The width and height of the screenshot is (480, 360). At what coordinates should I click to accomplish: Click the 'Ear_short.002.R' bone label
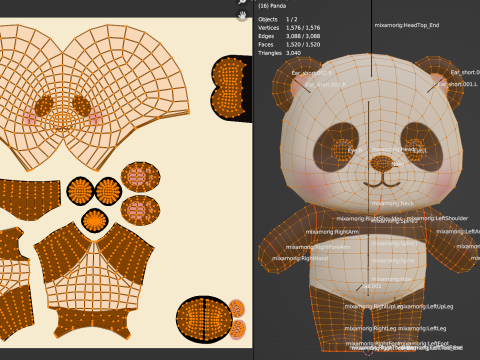pyautogui.click(x=312, y=73)
